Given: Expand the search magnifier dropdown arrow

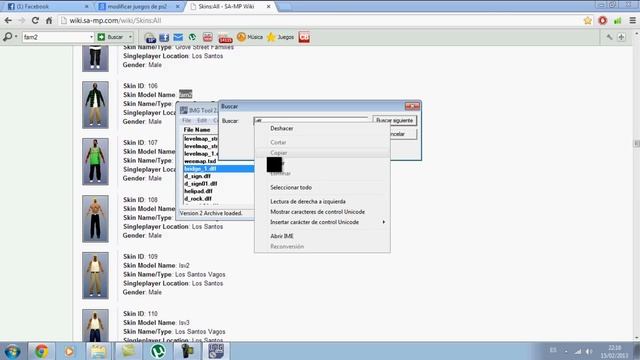Looking at the screenshot, I should [16, 37].
